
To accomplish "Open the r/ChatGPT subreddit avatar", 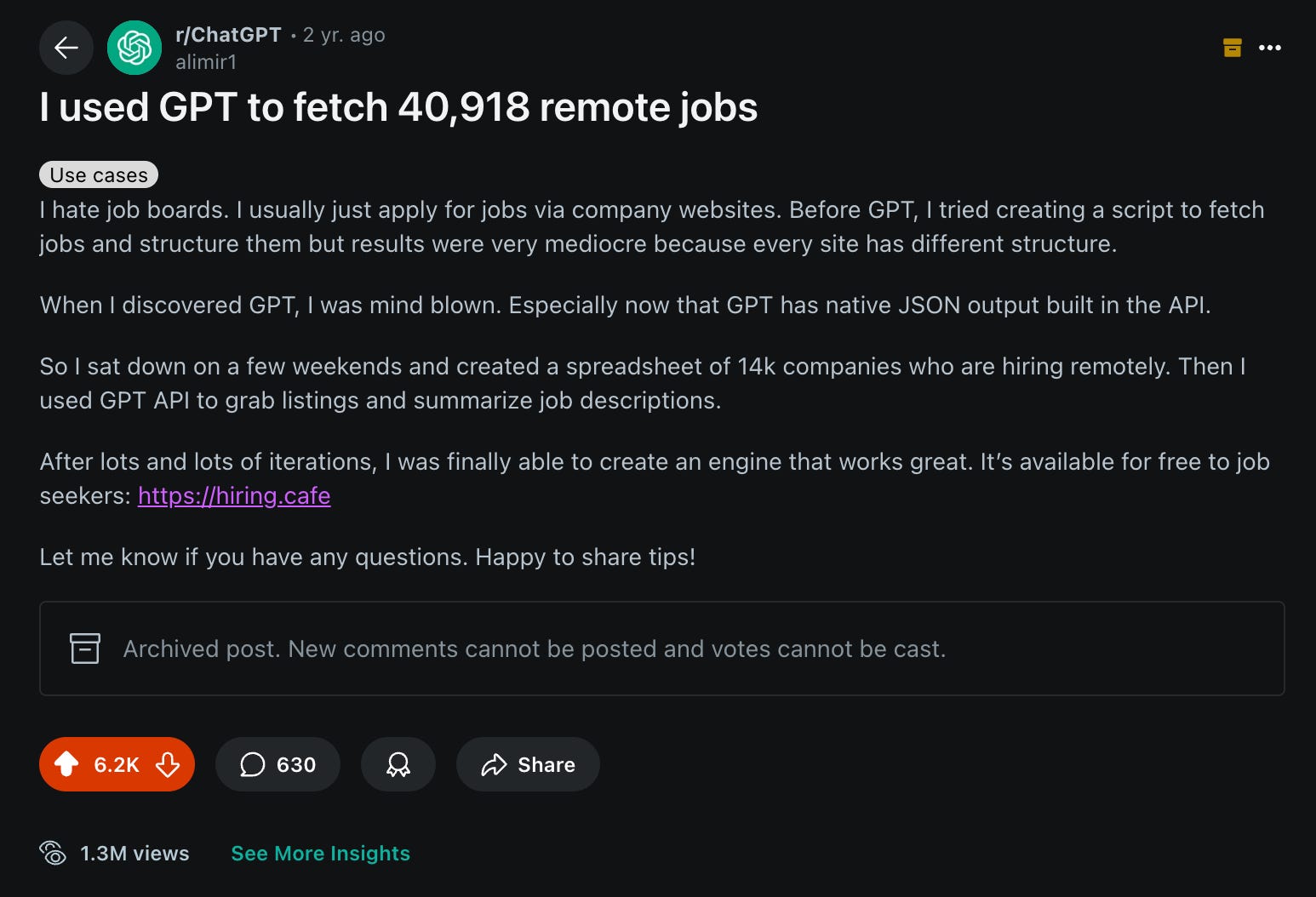I will pos(134,48).
